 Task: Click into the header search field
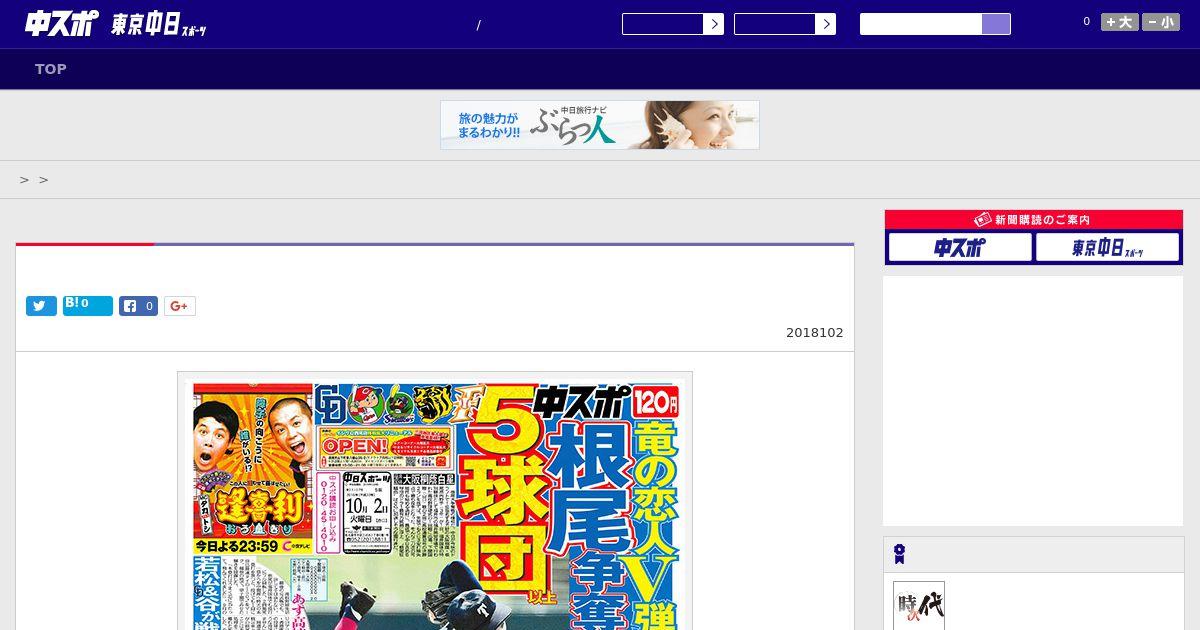coord(921,24)
